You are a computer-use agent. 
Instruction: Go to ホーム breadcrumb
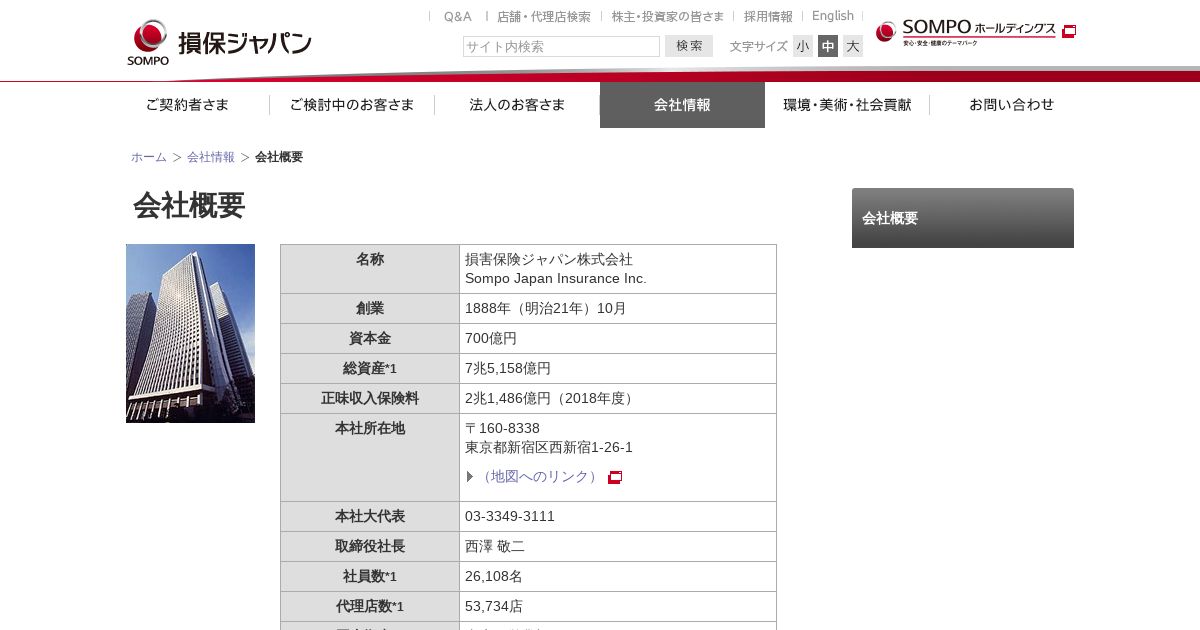(x=149, y=157)
